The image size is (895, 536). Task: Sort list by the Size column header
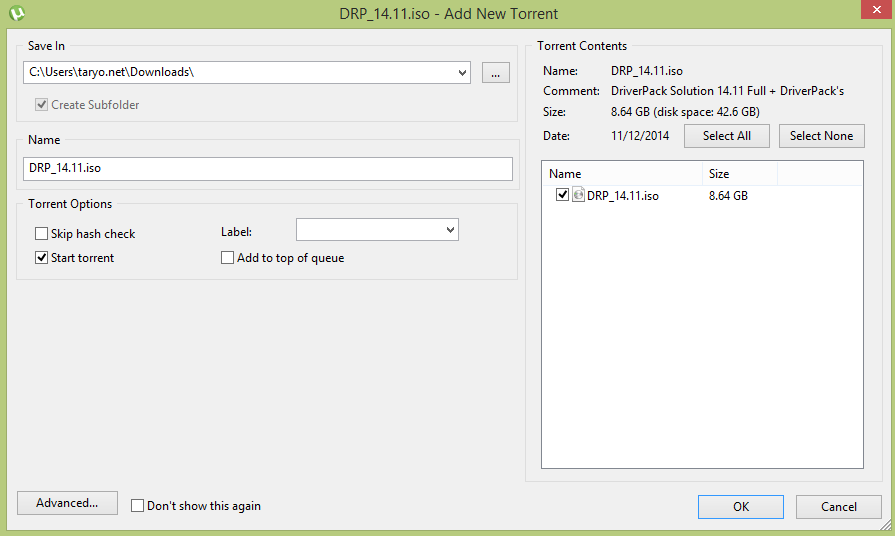coord(740,174)
